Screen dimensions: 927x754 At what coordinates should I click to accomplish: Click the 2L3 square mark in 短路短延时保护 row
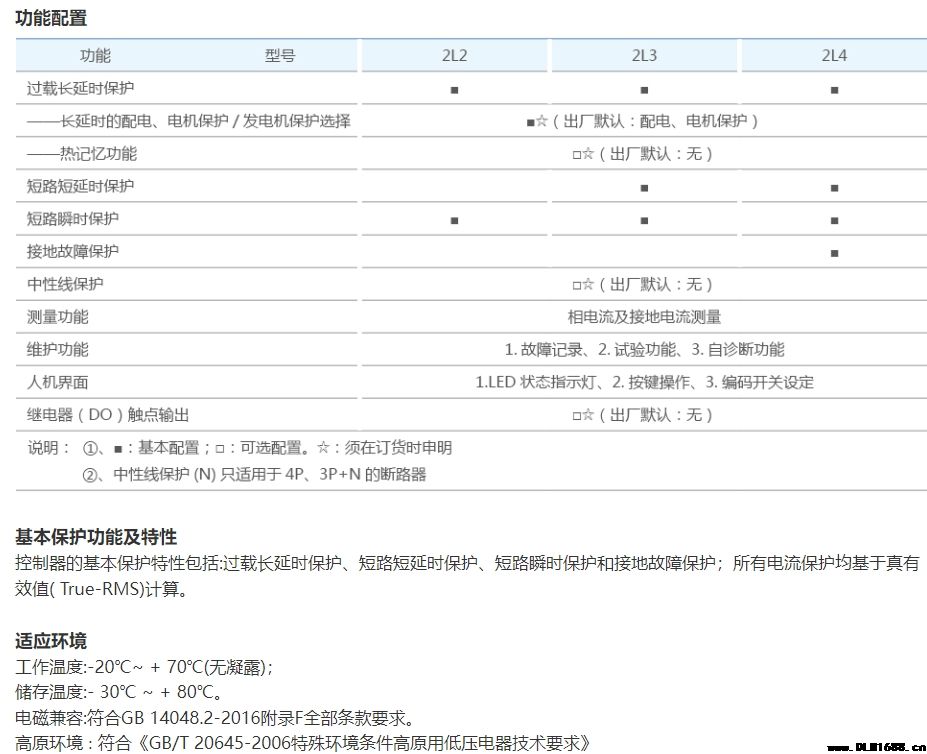coord(644,188)
